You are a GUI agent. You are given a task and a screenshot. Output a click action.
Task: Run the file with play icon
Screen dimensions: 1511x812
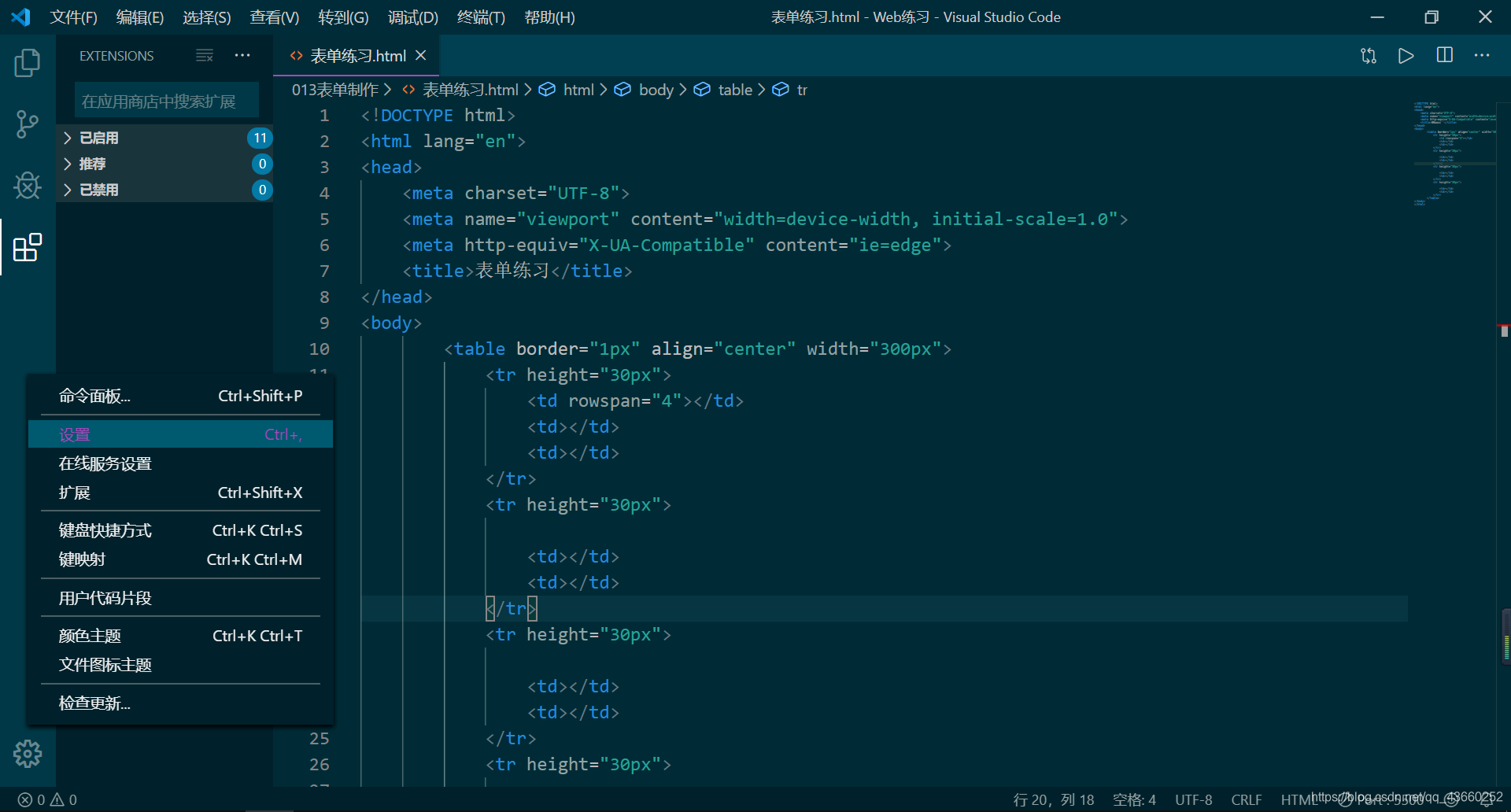click(1406, 55)
